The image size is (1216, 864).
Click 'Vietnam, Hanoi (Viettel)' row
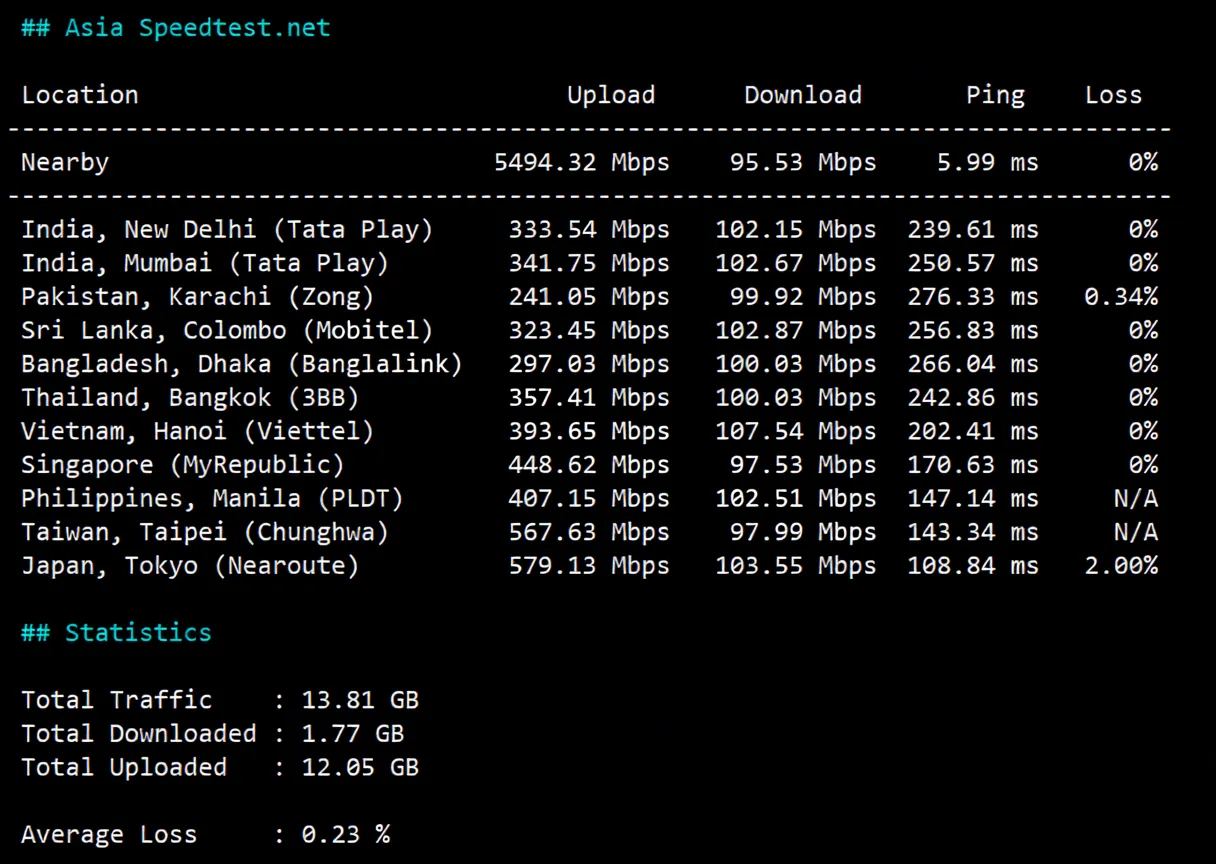[x=590, y=431]
